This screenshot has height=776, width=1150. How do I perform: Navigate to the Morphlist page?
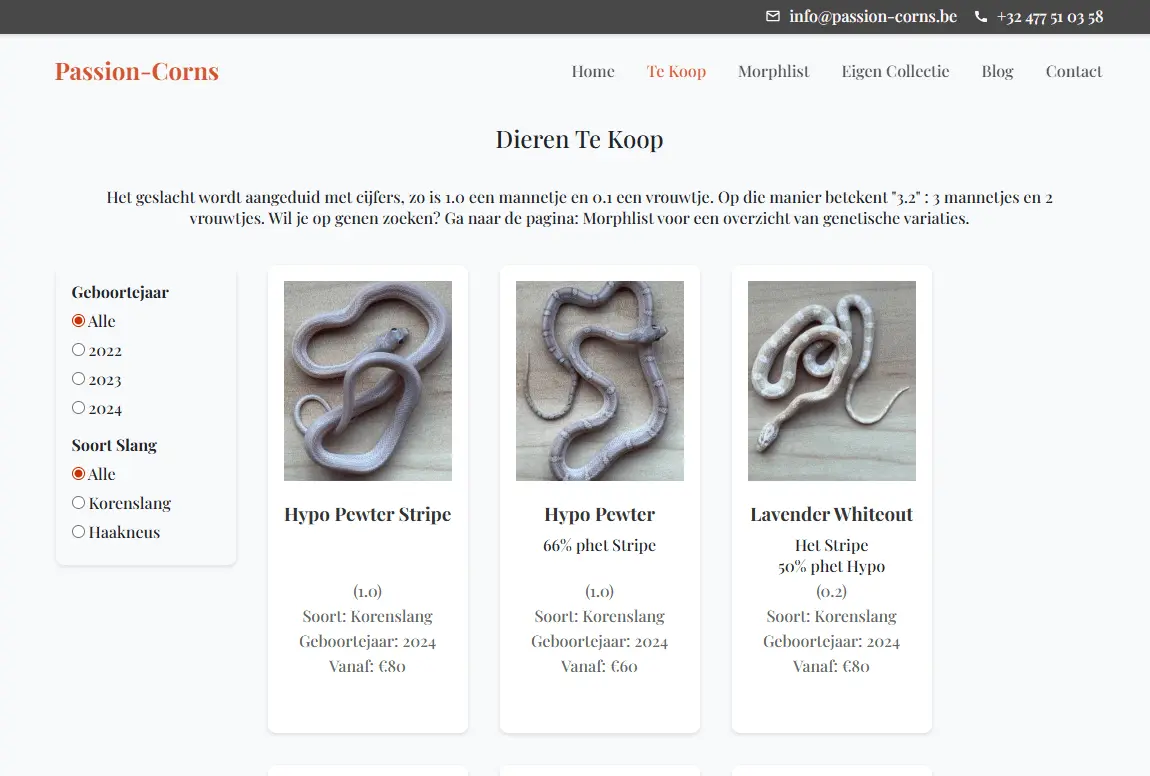(773, 71)
